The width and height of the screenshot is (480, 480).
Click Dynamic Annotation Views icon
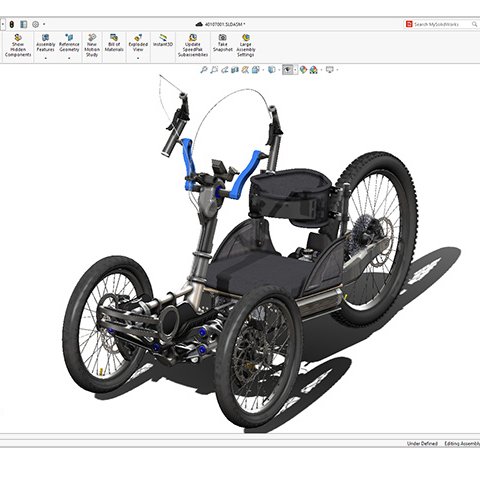[245, 70]
